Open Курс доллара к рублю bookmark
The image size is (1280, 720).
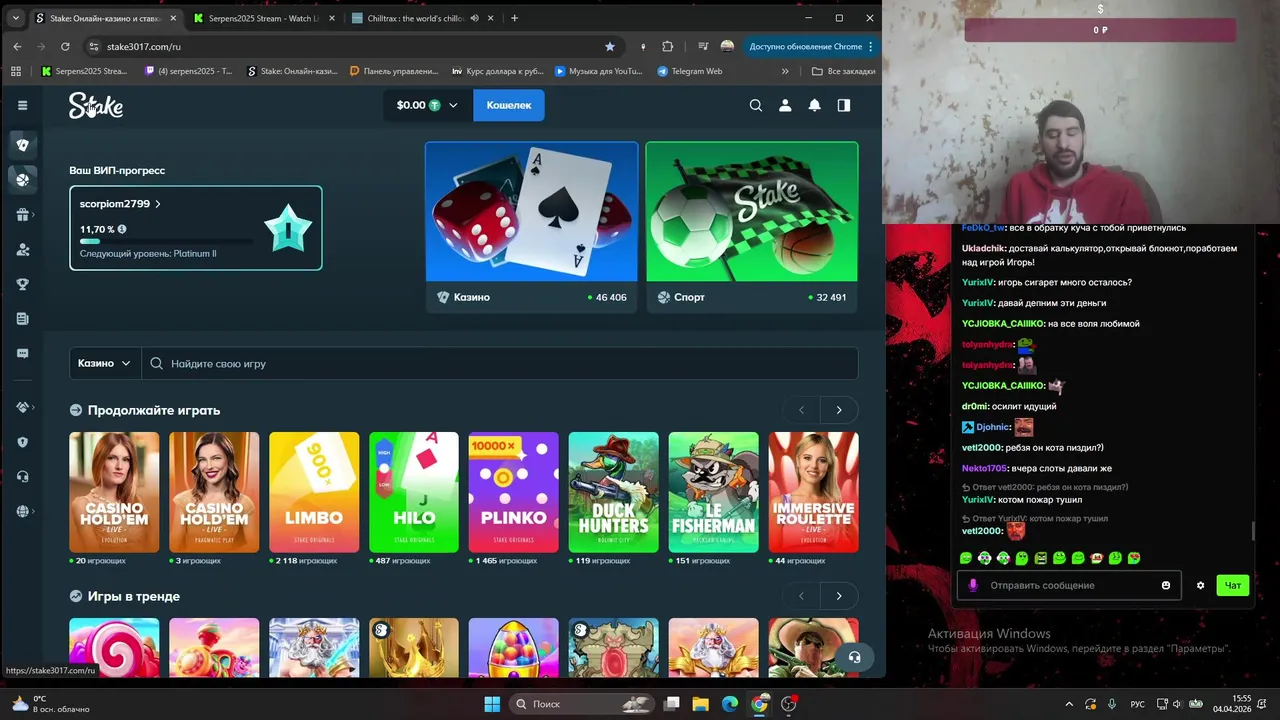[x=498, y=71]
